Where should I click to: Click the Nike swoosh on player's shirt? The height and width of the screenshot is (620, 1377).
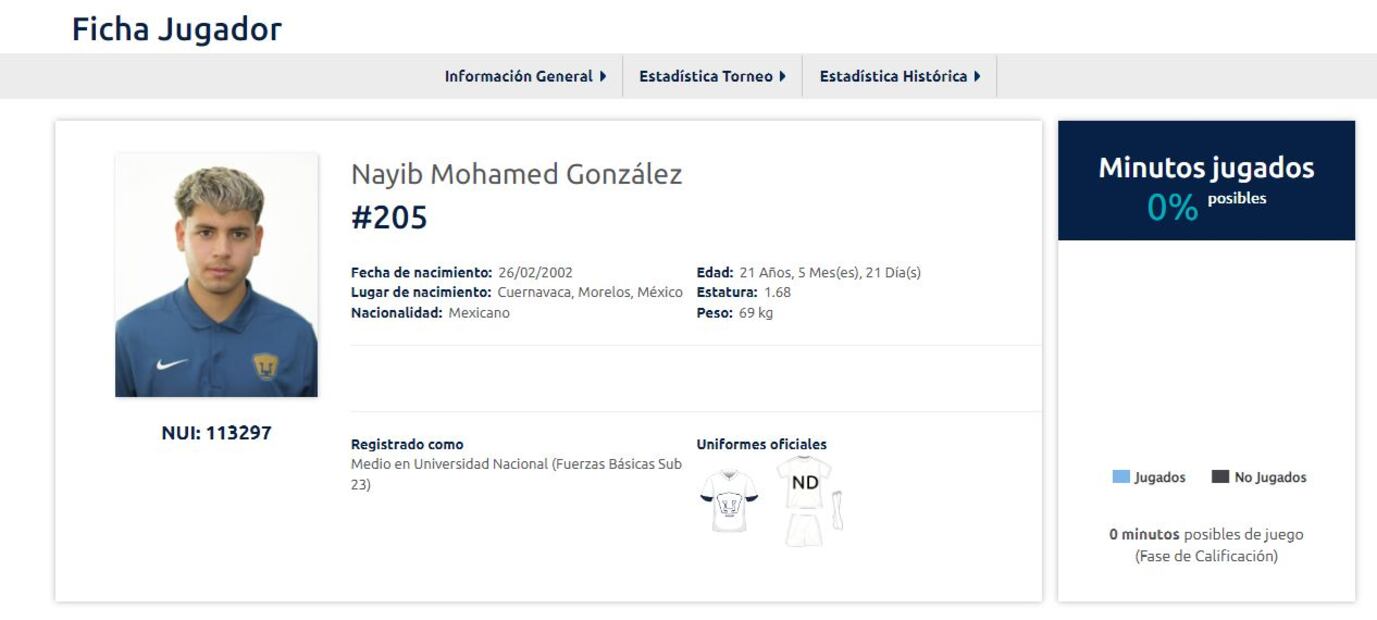[x=171, y=364]
